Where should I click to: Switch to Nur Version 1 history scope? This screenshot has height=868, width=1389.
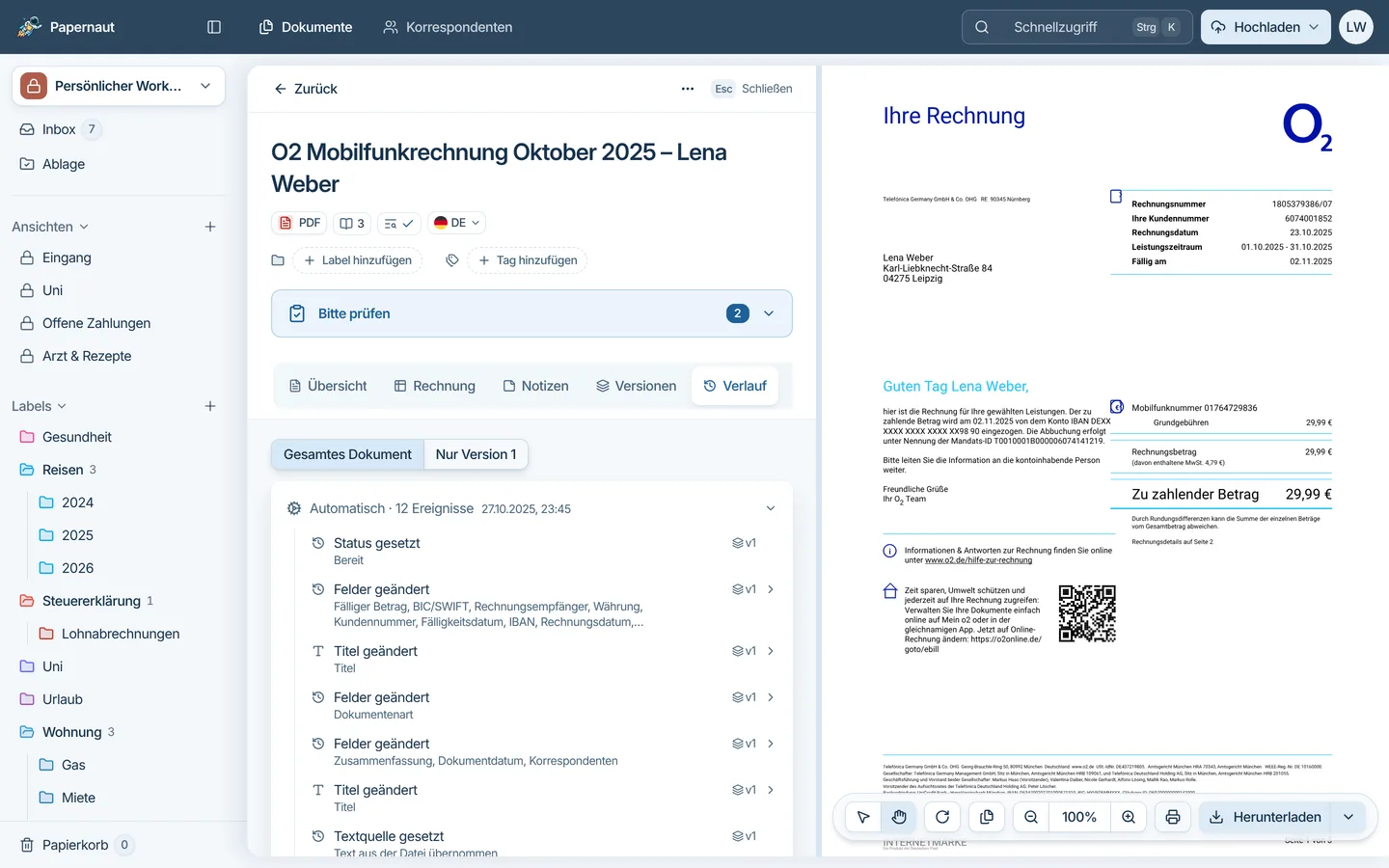point(476,454)
